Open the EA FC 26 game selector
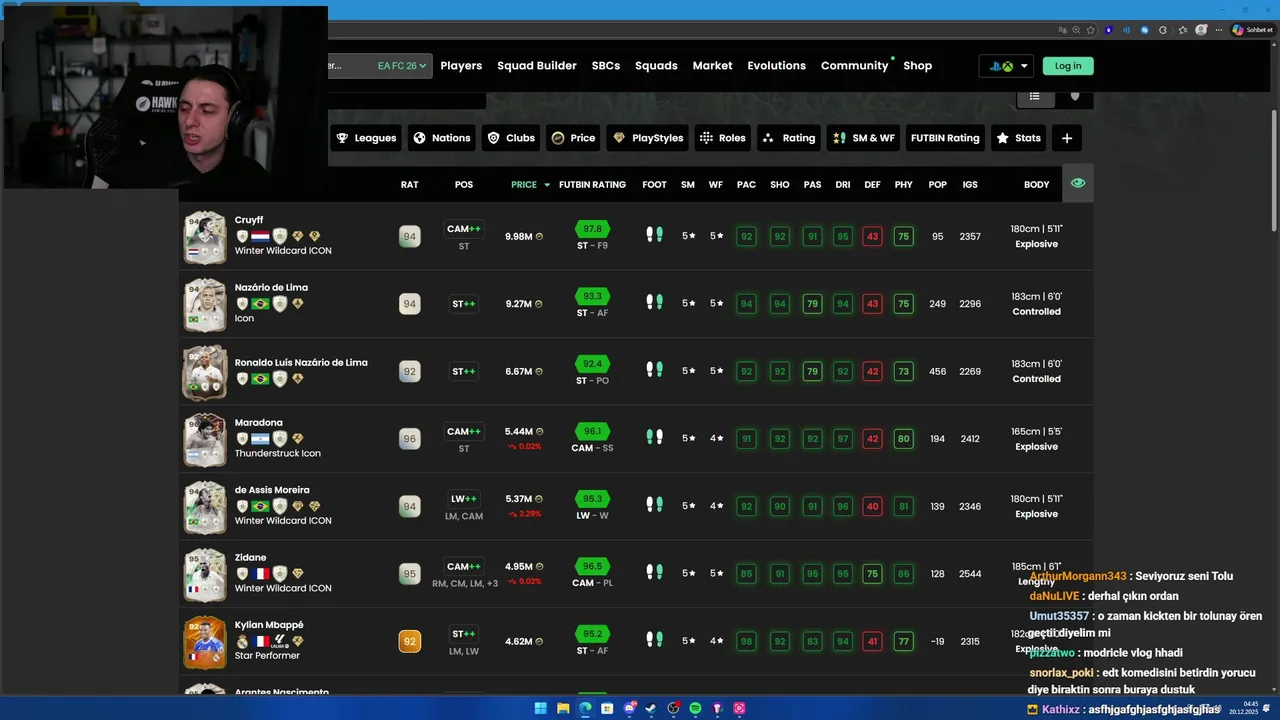1280x720 pixels. [x=402, y=66]
